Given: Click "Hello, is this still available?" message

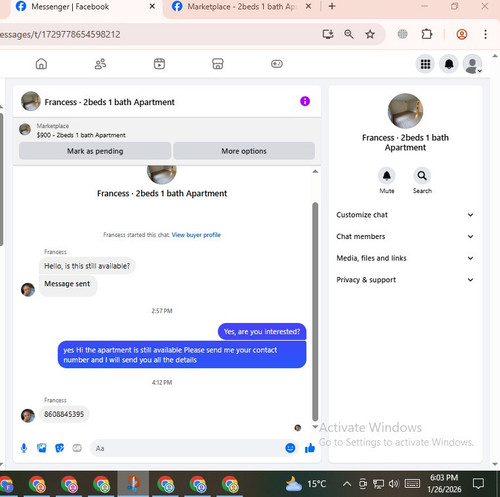Looking at the screenshot, I should [x=87, y=266].
